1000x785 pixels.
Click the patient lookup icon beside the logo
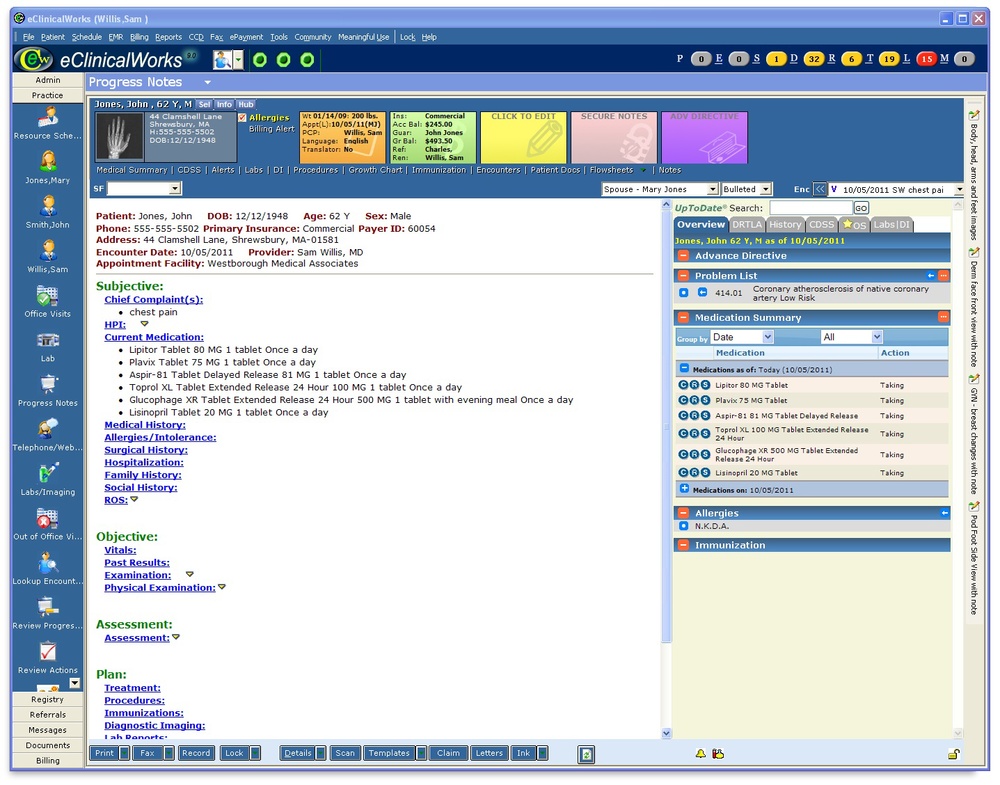click(x=222, y=60)
